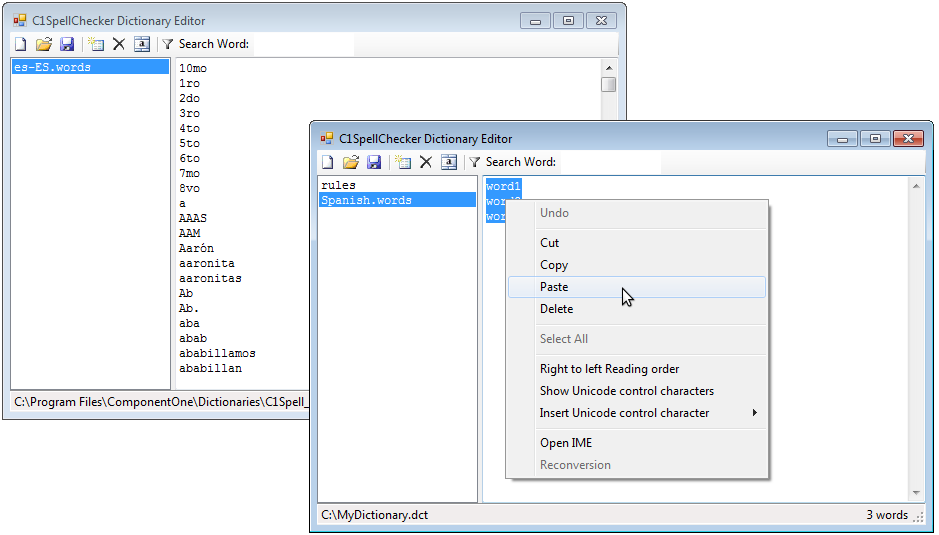
Task: Click aaronita in back window word list
Action: pos(207,263)
